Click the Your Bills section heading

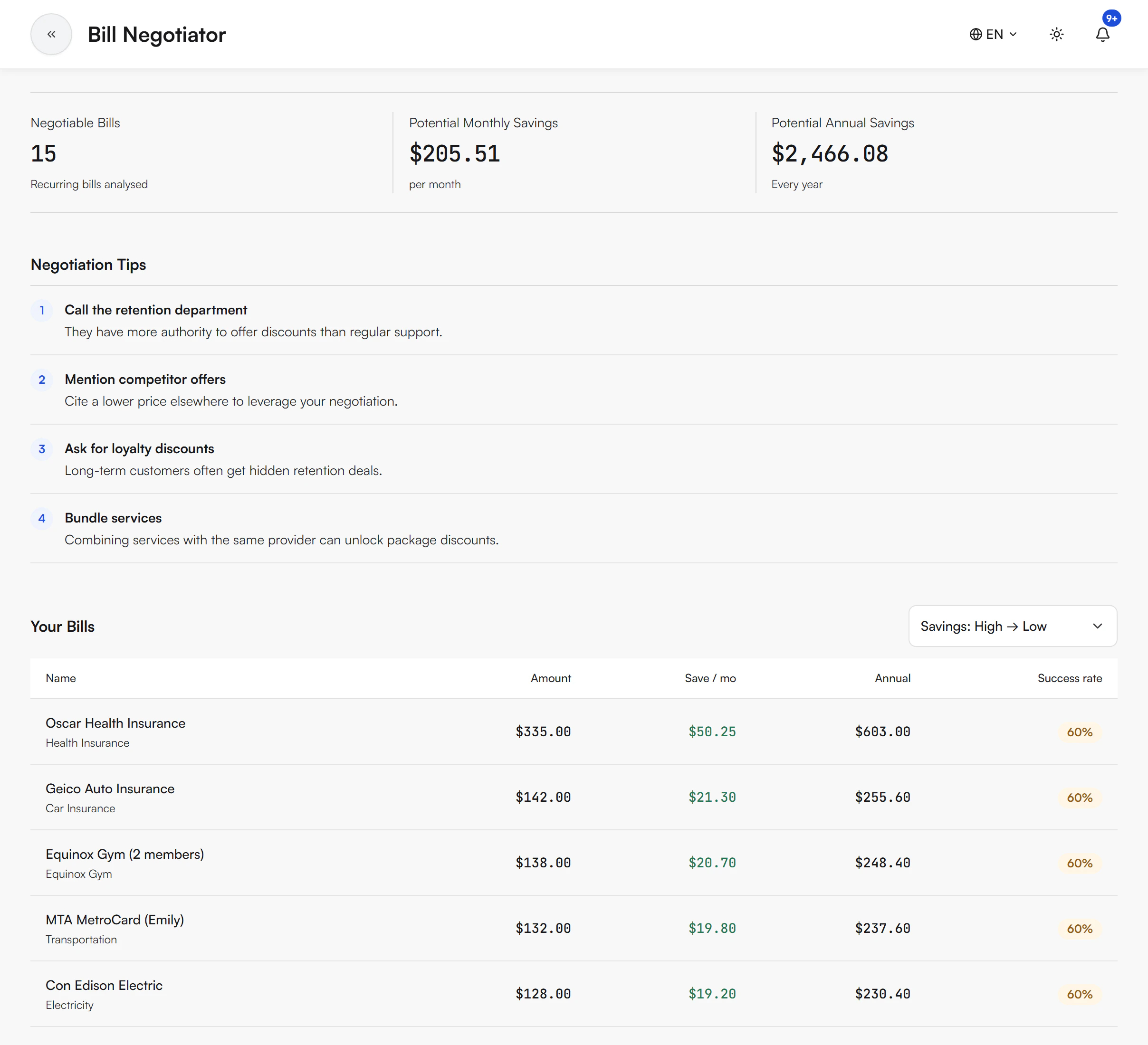click(x=63, y=626)
